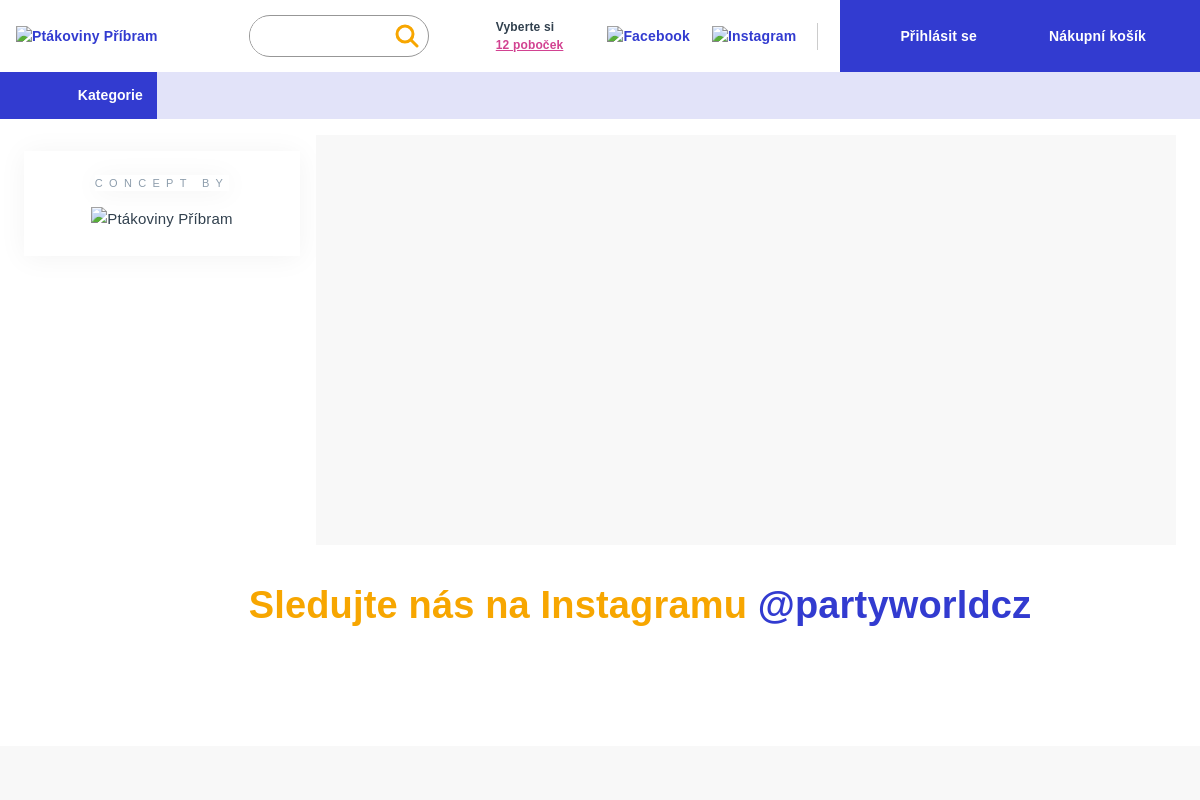Click the Ptákoviny Příbram concept logo
The image size is (1200, 800).
coord(162,218)
